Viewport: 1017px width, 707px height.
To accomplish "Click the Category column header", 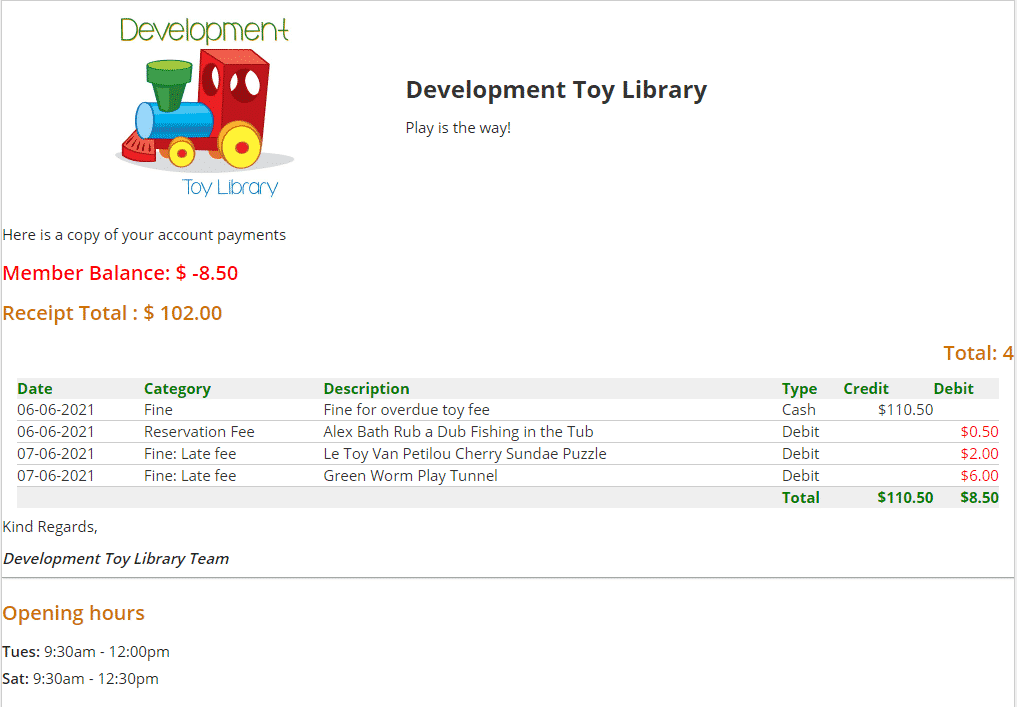I will click(x=177, y=389).
